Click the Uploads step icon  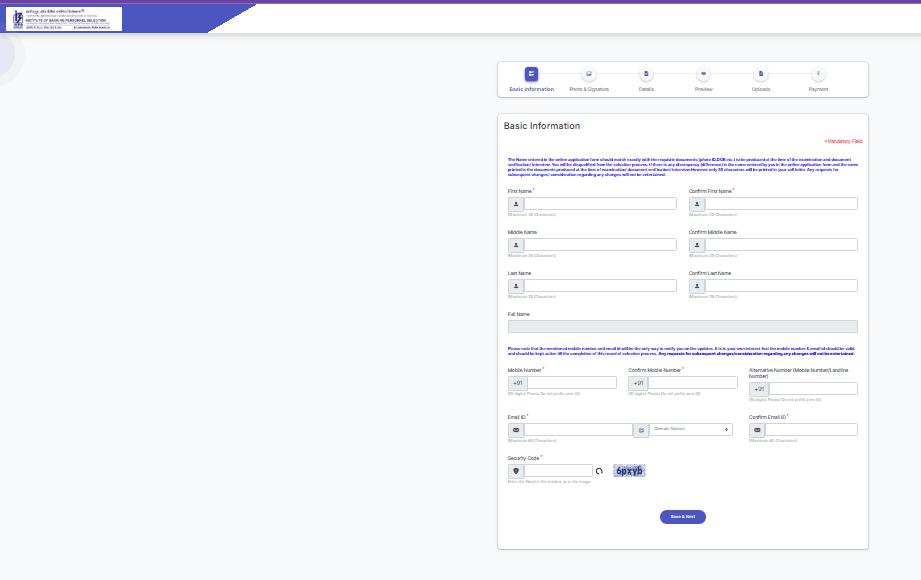[761, 74]
